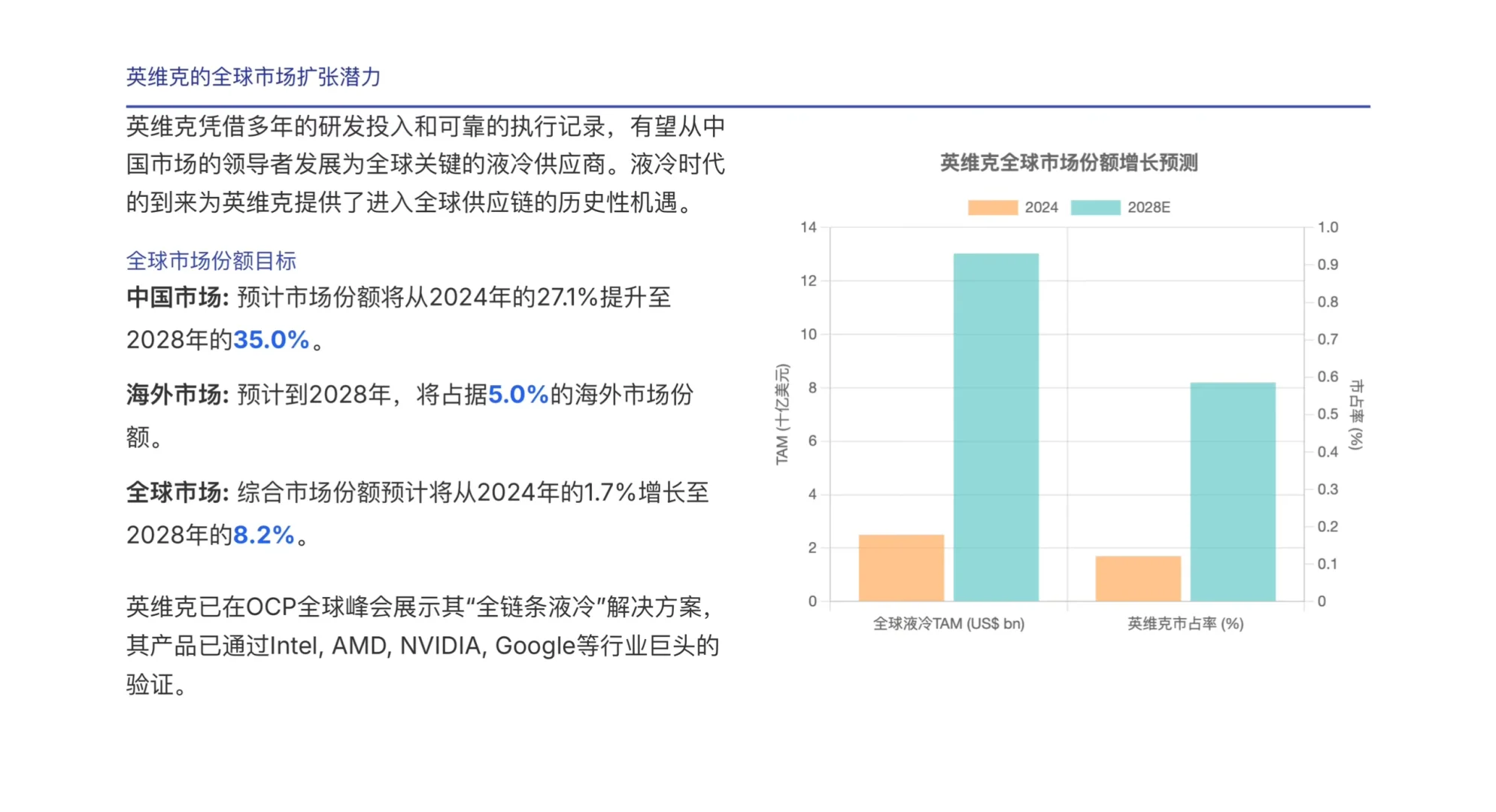Click the orange 2024 market share bar
1496x812 pixels.
click(1137, 578)
